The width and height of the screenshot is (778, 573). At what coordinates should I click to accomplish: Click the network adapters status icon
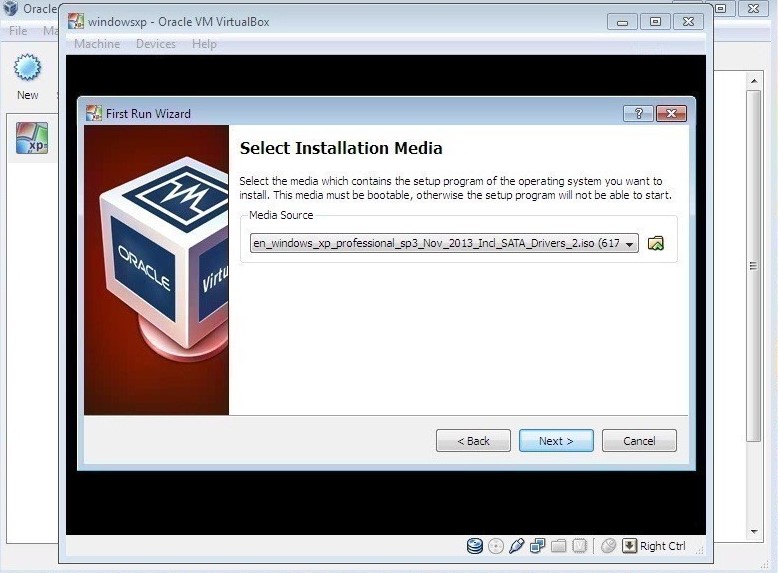coord(537,546)
